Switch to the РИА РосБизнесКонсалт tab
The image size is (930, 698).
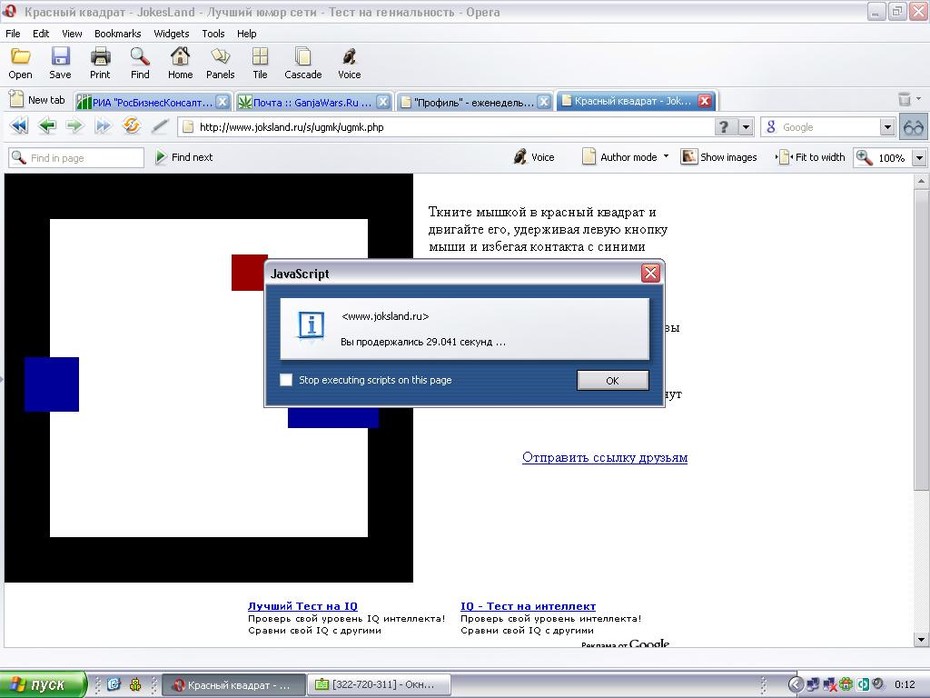pos(152,102)
